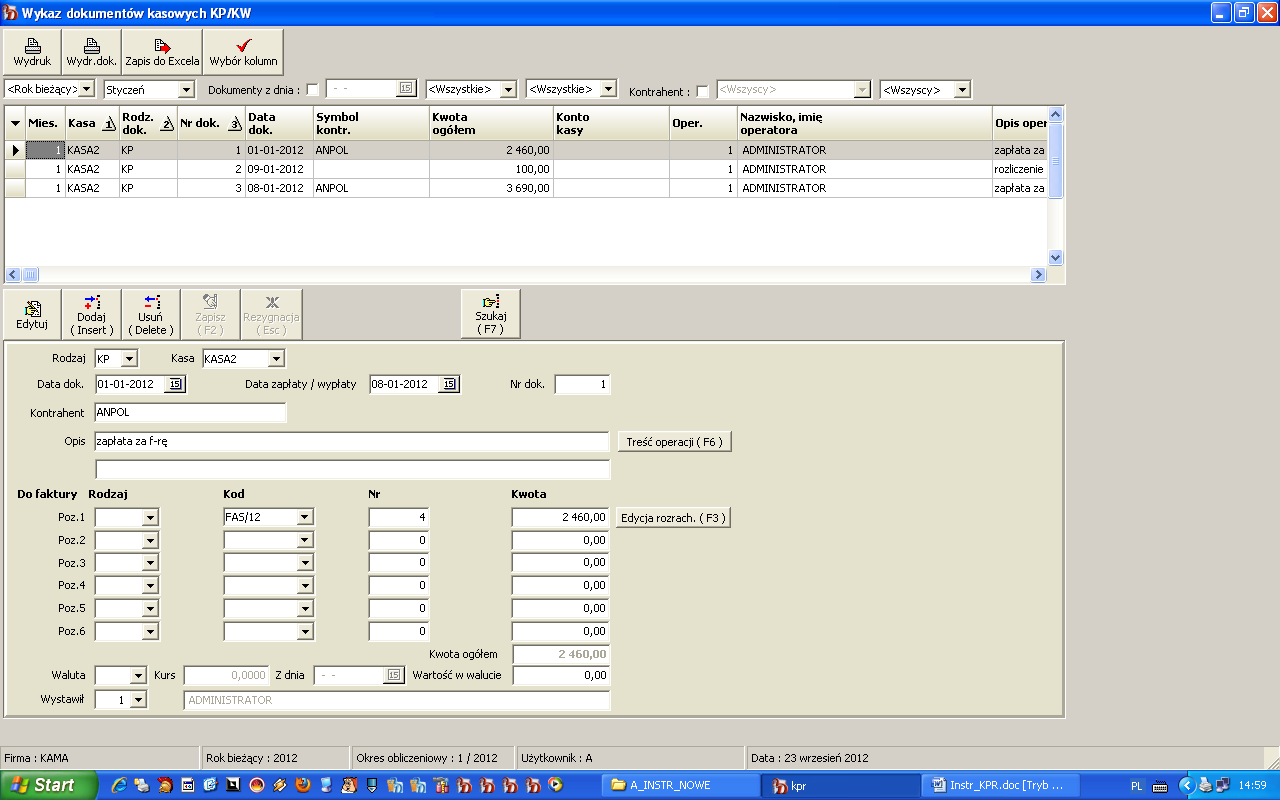Open the Wystawił operator dropdown
1280x800 pixels.
click(138, 700)
